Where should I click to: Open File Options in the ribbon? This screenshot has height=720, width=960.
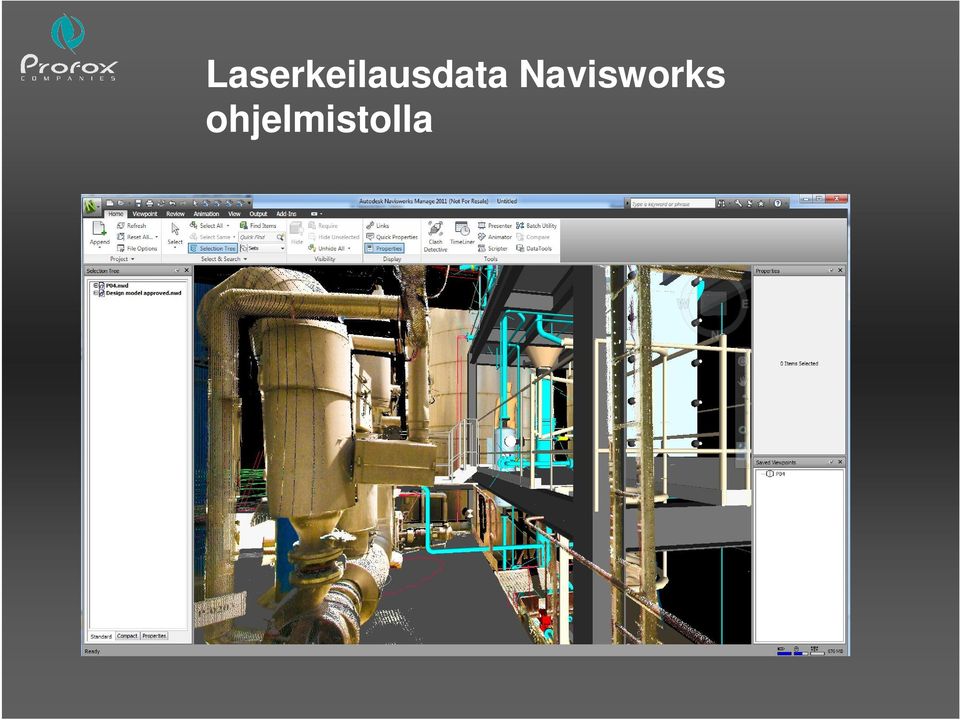(x=137, y=249)
